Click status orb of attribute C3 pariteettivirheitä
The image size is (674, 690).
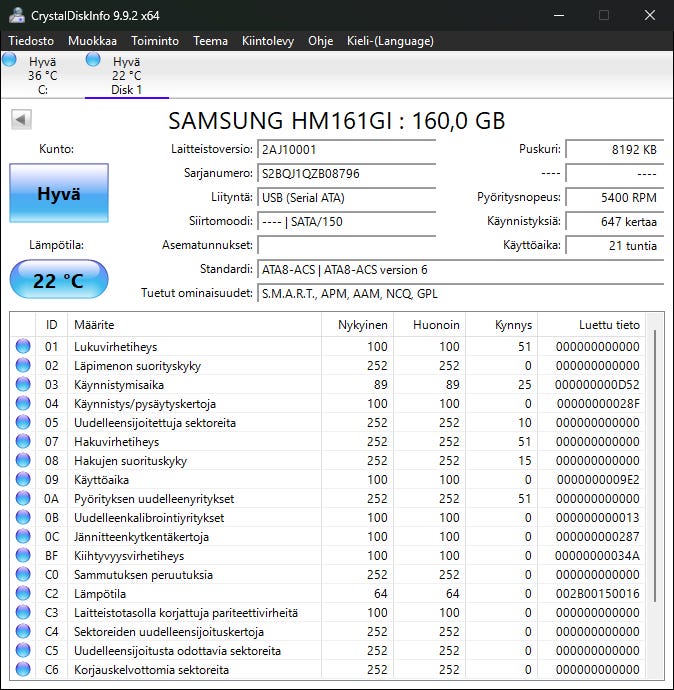[x=23, y=613]
